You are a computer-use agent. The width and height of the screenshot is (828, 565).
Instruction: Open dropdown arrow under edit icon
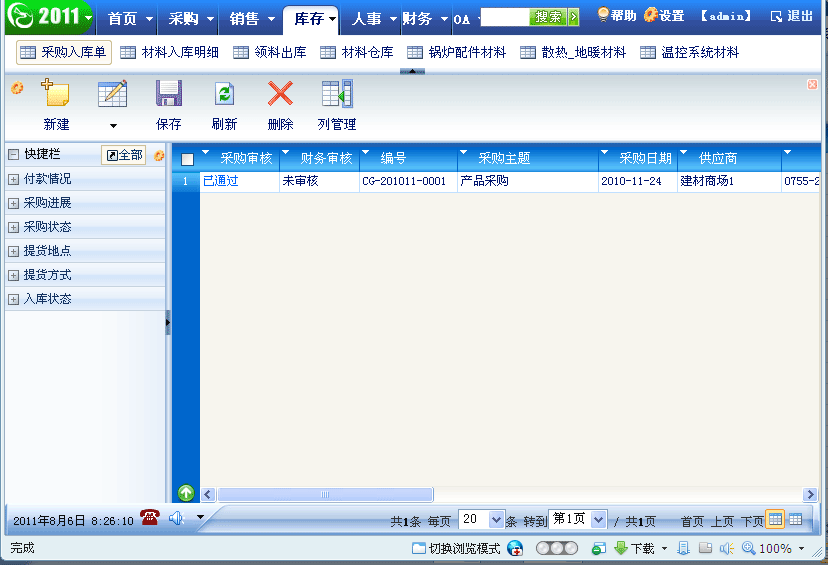[x=113, y=126]
